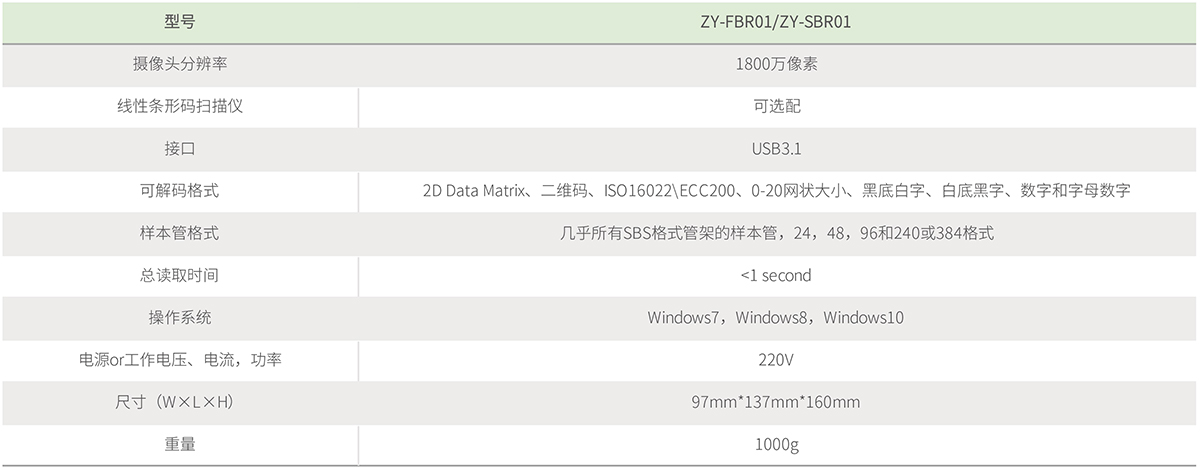Select the 可选配 value
Viewport: 1200px width, 468px height.
pos(776,106)
